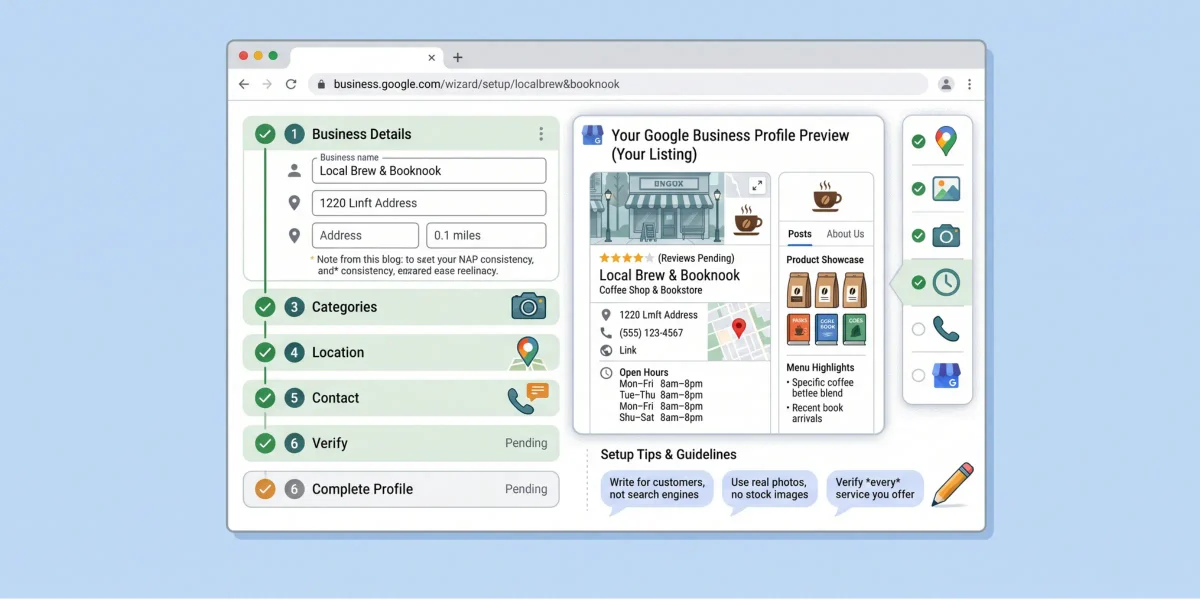
Task: Expand the Complete Profile step
Action: [401, 489]
